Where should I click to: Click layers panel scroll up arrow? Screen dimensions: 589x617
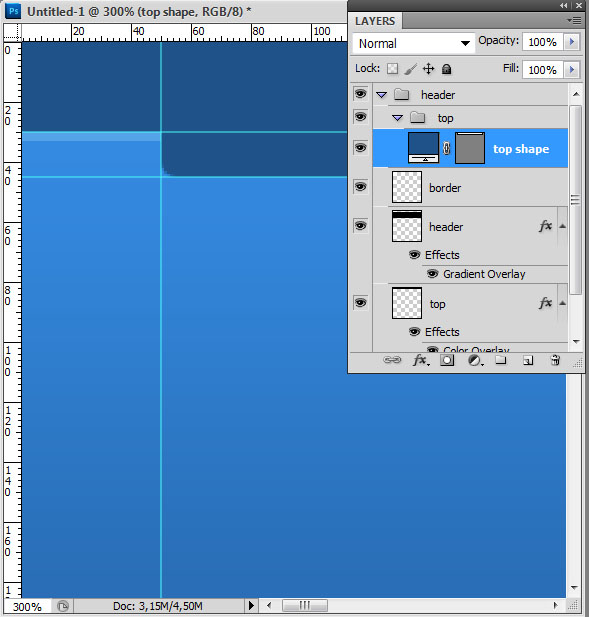click(576, 94)
